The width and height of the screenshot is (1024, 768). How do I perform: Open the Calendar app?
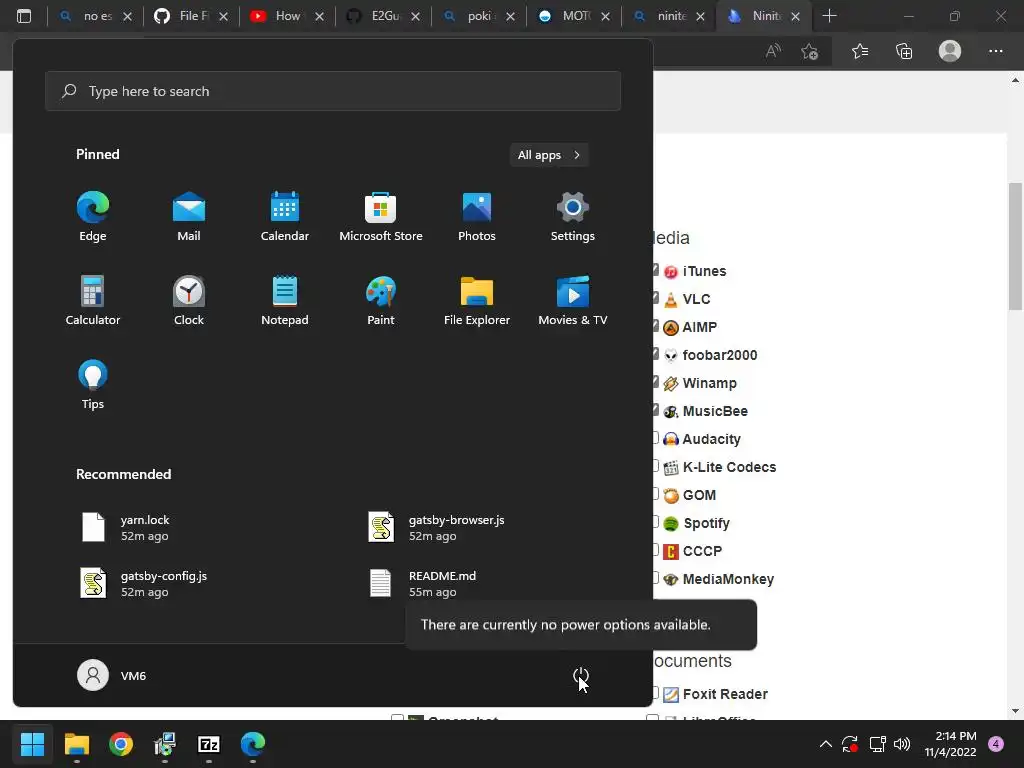point(285,217)
